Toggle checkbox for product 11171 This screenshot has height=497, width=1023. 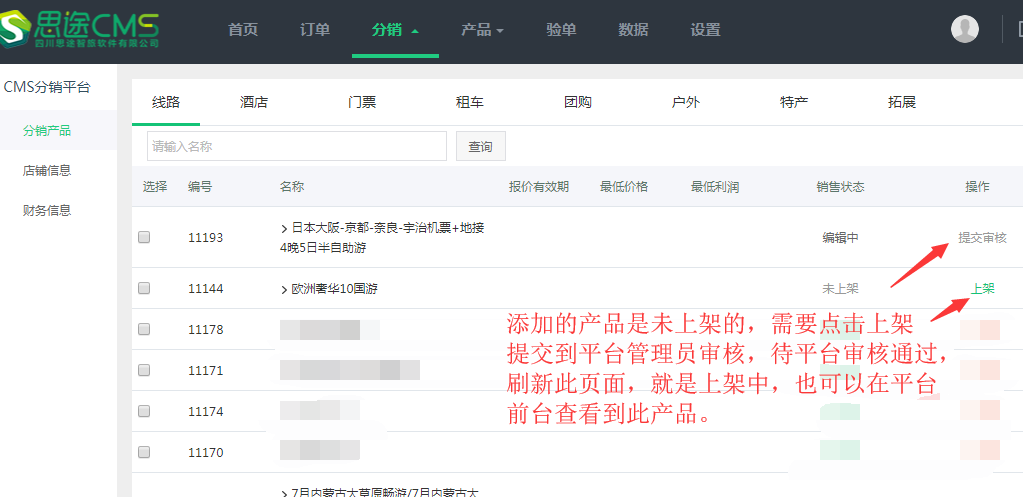point(144,370)
